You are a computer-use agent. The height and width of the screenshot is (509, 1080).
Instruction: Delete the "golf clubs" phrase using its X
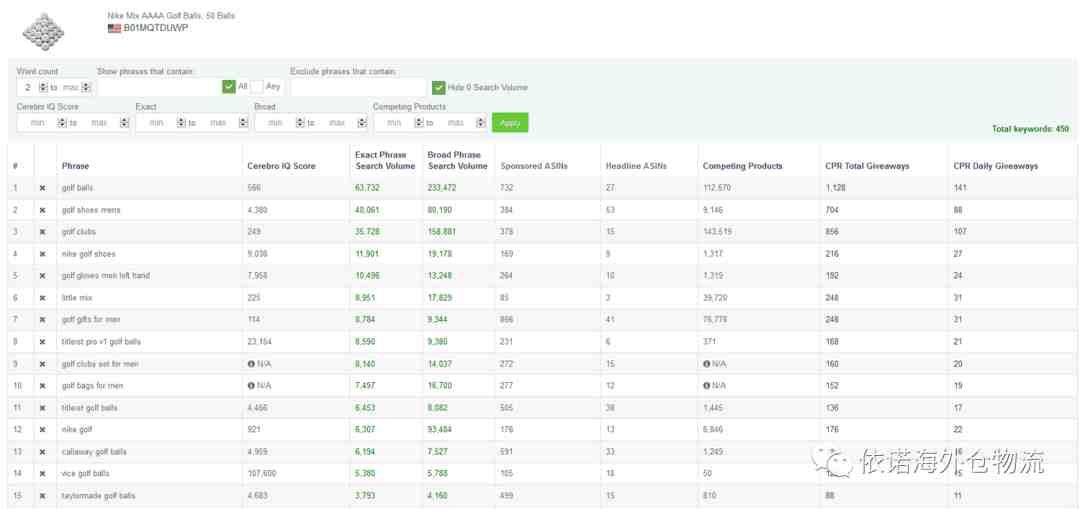42,232
